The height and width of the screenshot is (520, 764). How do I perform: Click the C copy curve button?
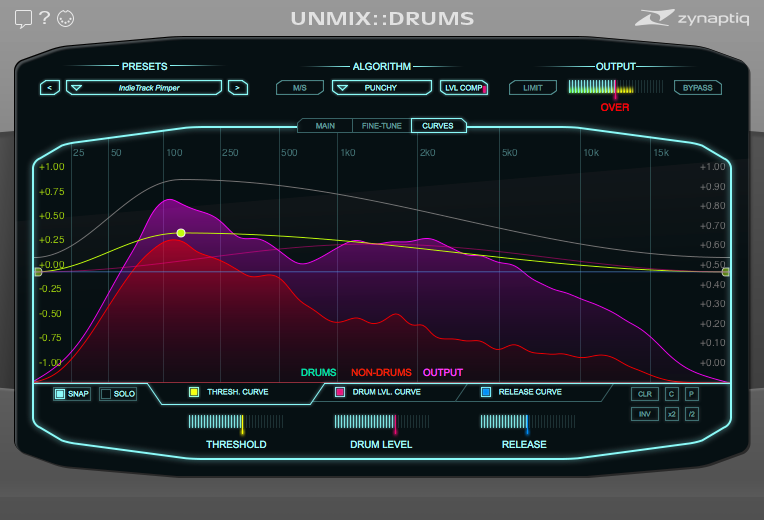672,394
